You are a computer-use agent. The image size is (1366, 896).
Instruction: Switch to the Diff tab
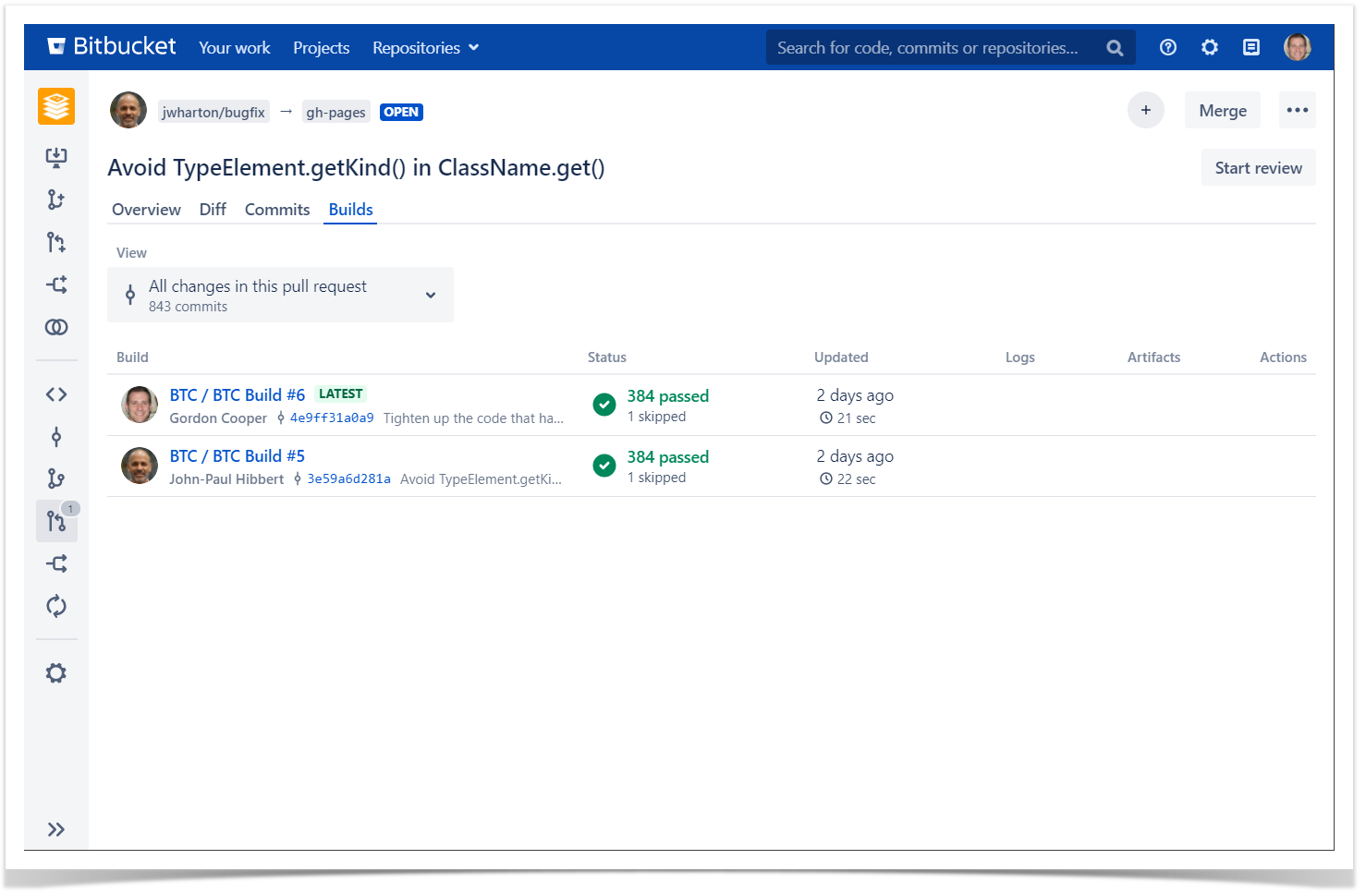[213, 210]
